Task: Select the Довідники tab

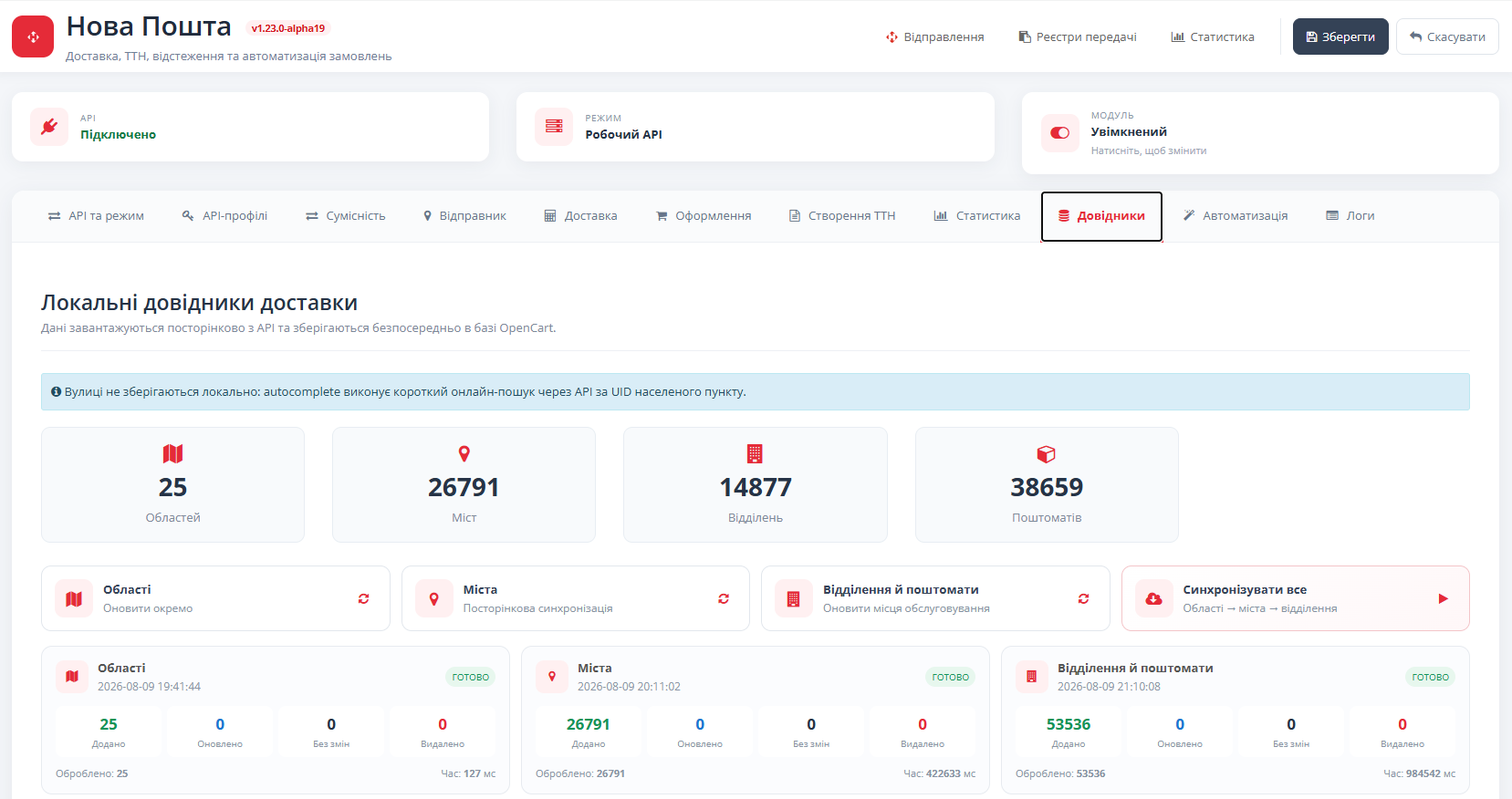Action: tap(1101, 216)
